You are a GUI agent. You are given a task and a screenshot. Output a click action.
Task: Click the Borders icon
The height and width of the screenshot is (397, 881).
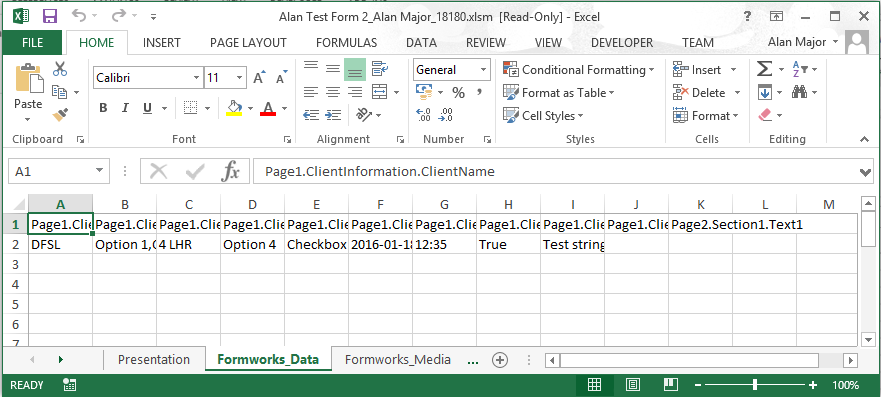pyautogui.click(x=190, y=108)
